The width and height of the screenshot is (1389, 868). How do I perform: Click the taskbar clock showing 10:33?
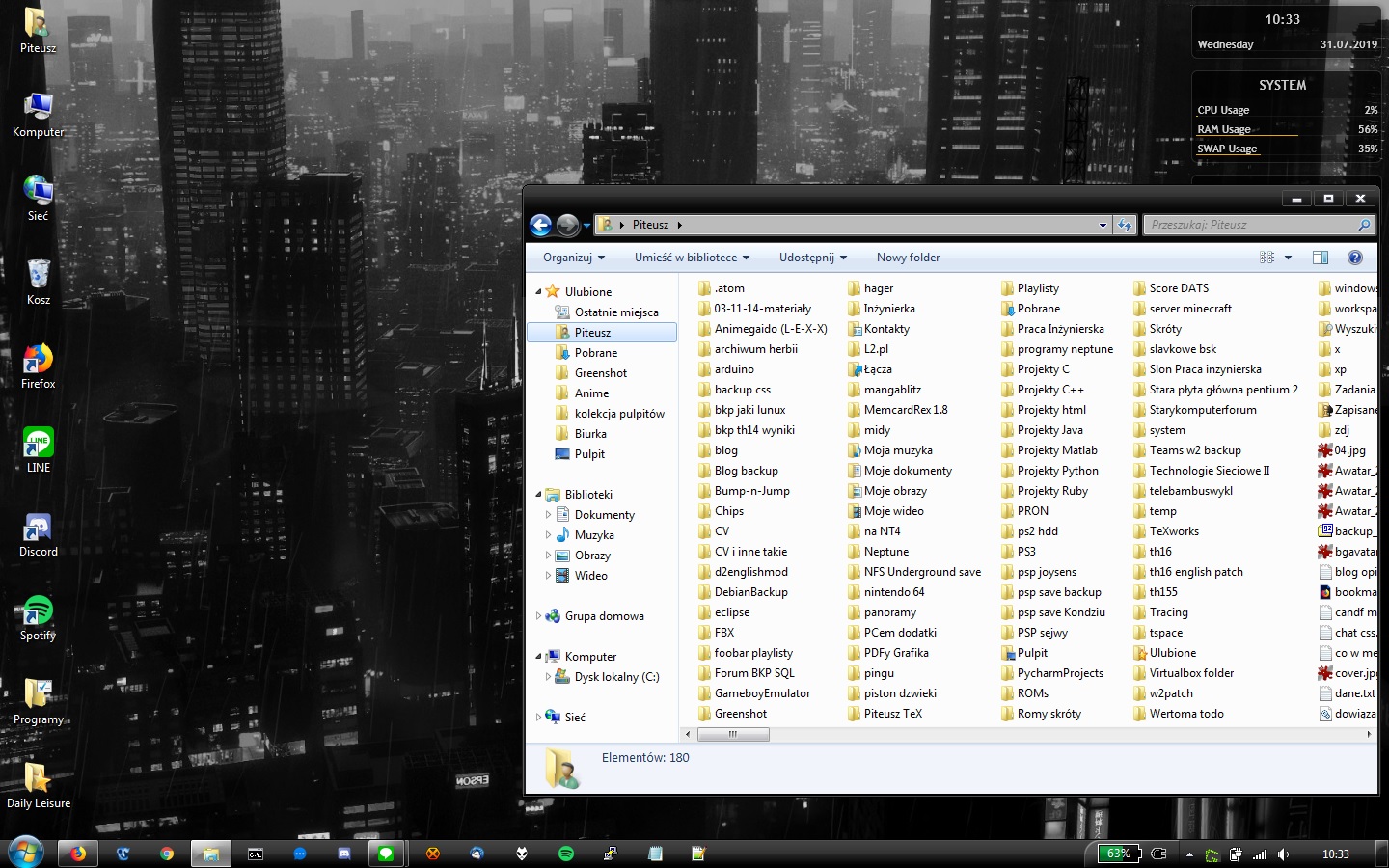(1336, 854)
